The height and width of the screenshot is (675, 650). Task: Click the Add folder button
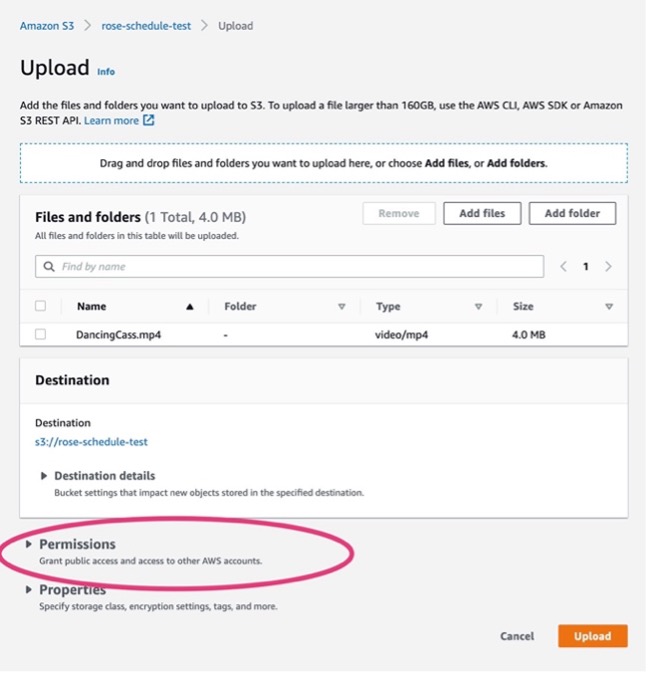coord(573,213)
